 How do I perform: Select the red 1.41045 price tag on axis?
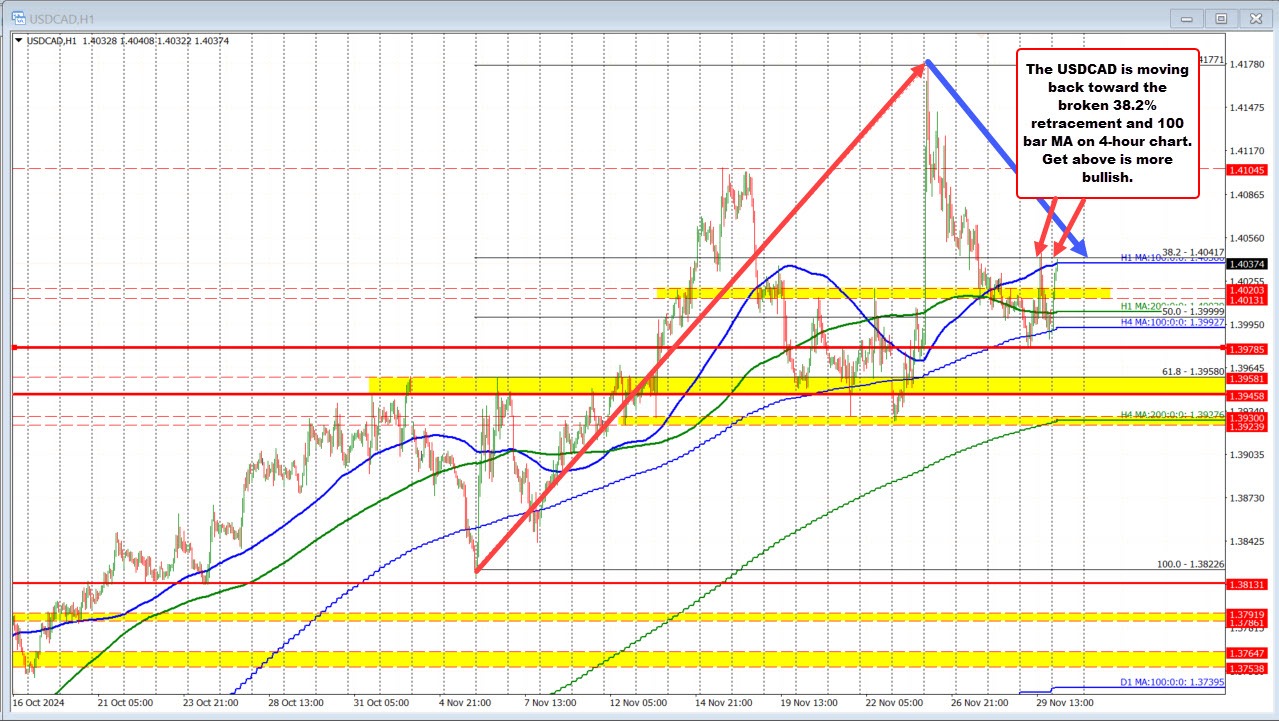coord(1249,170)
